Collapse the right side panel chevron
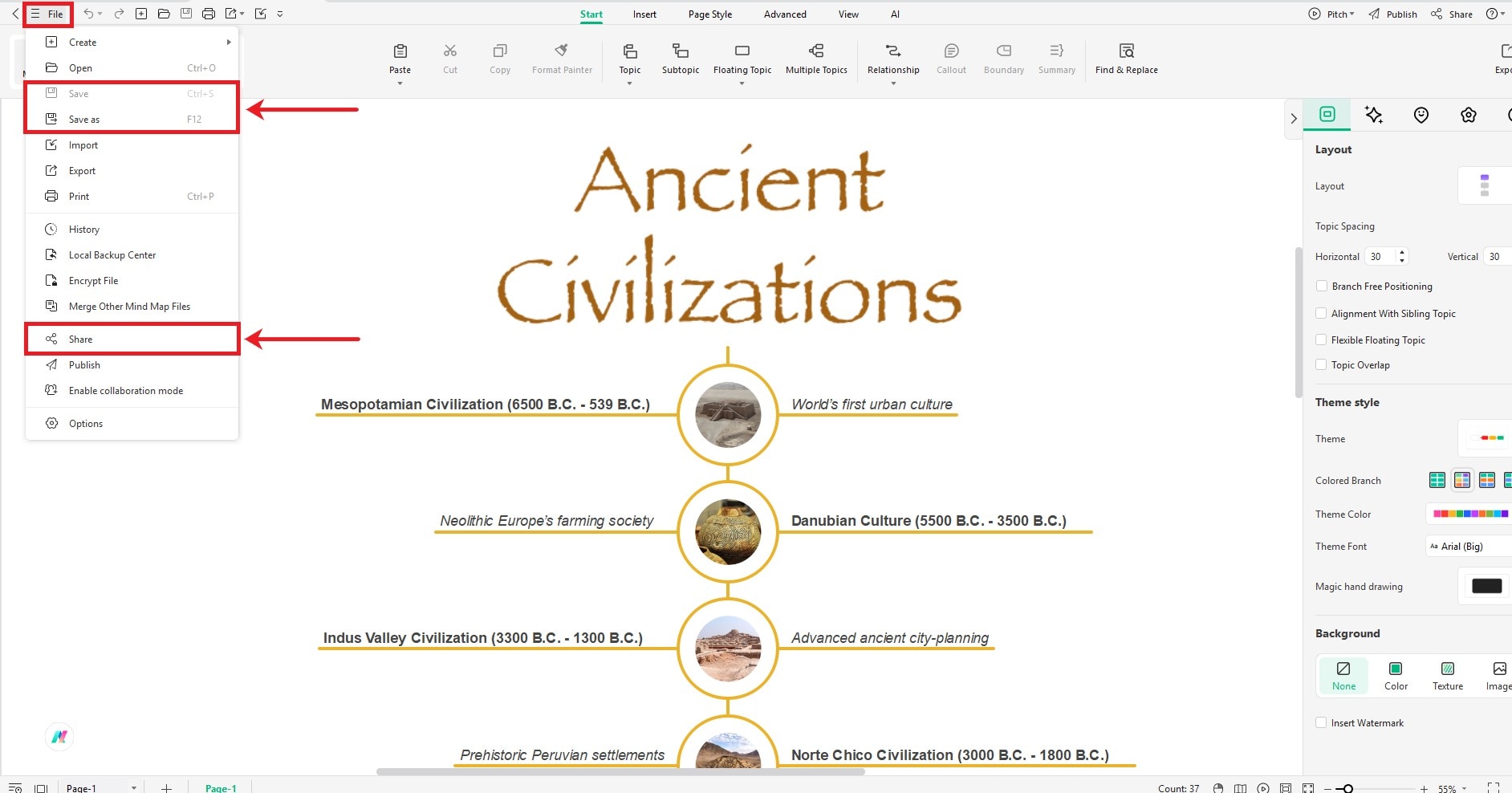The height and width of the screenshot is (793, 1512). (x=1293, y=118)
